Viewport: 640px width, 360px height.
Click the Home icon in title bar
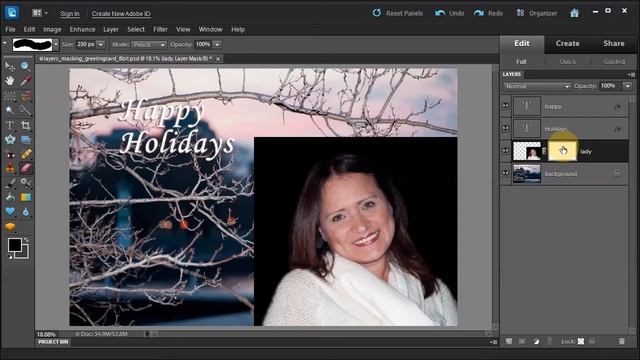[574, 13]
